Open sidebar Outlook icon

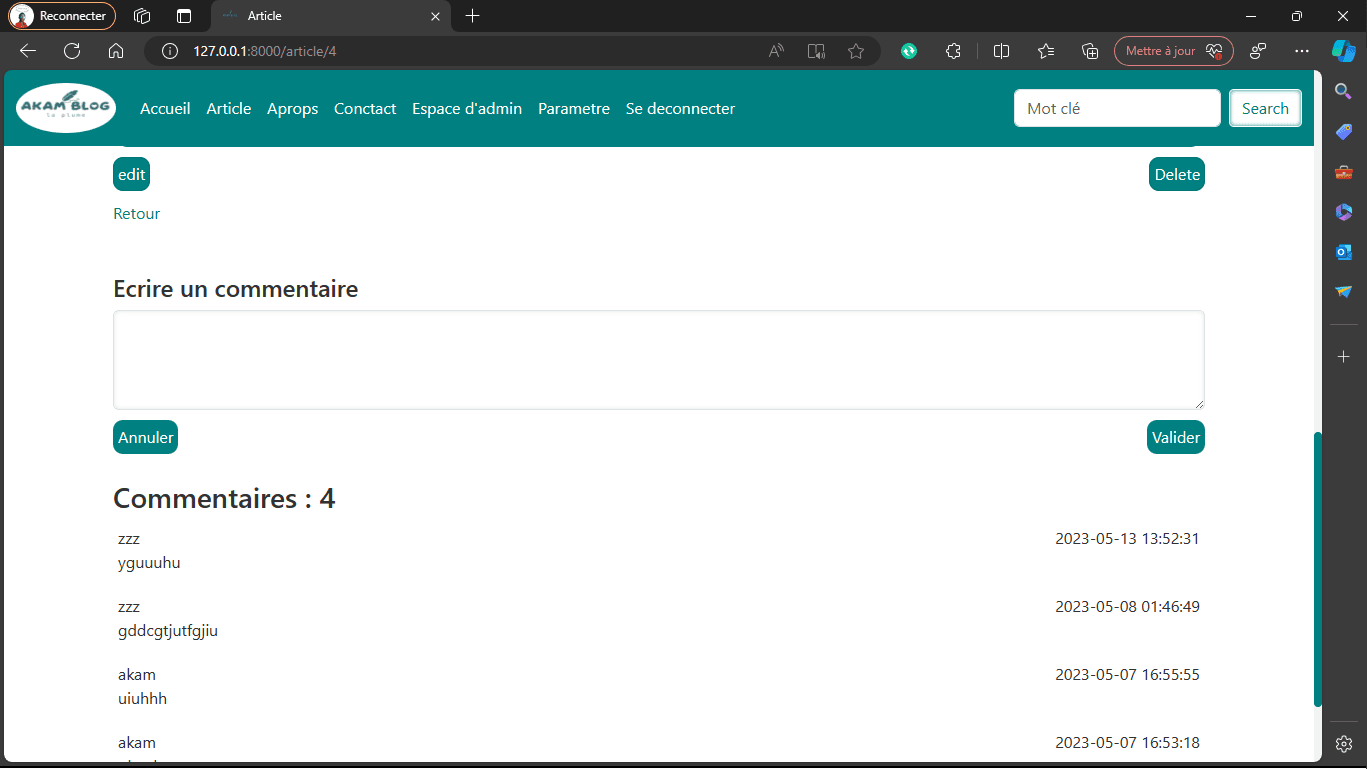point(1344,252)
